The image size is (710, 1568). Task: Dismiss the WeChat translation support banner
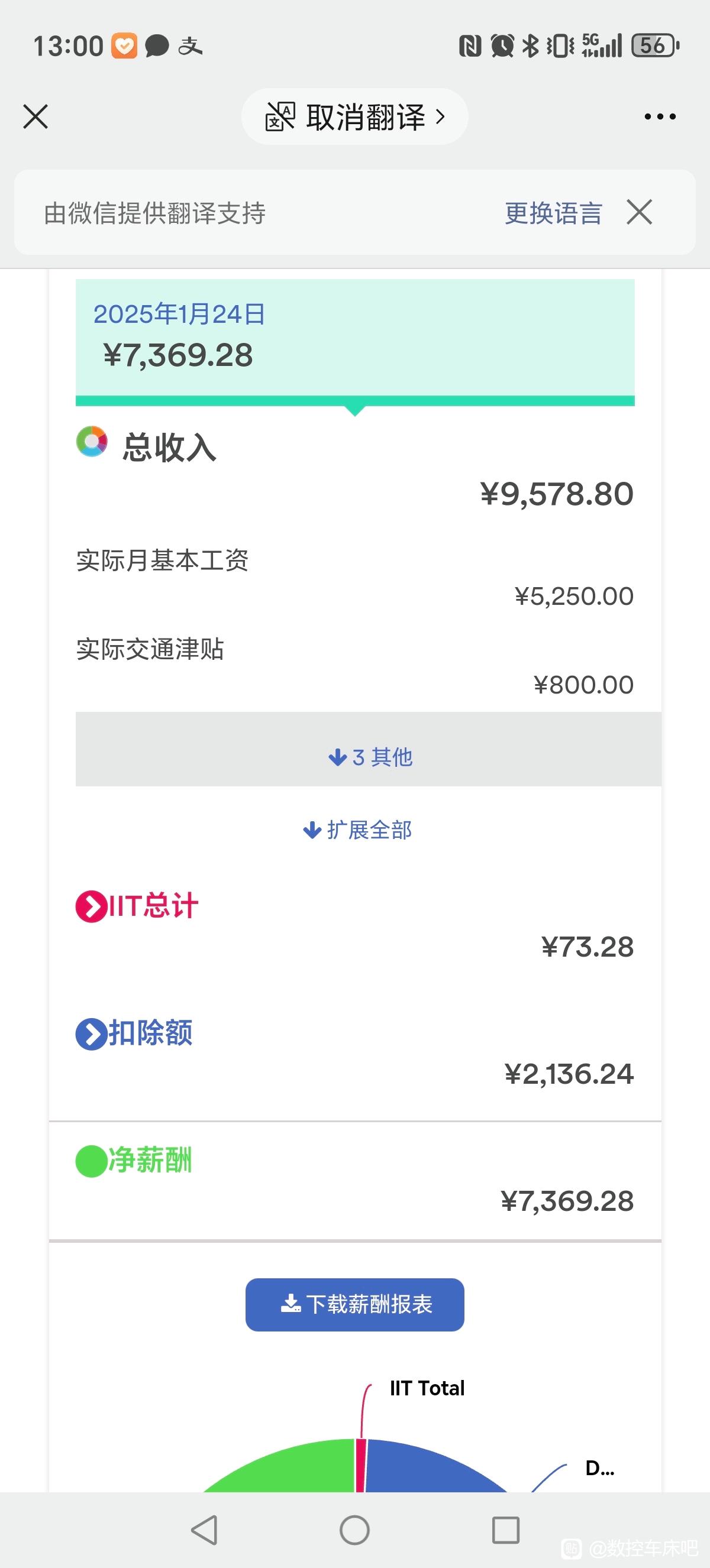click(640, 212)
